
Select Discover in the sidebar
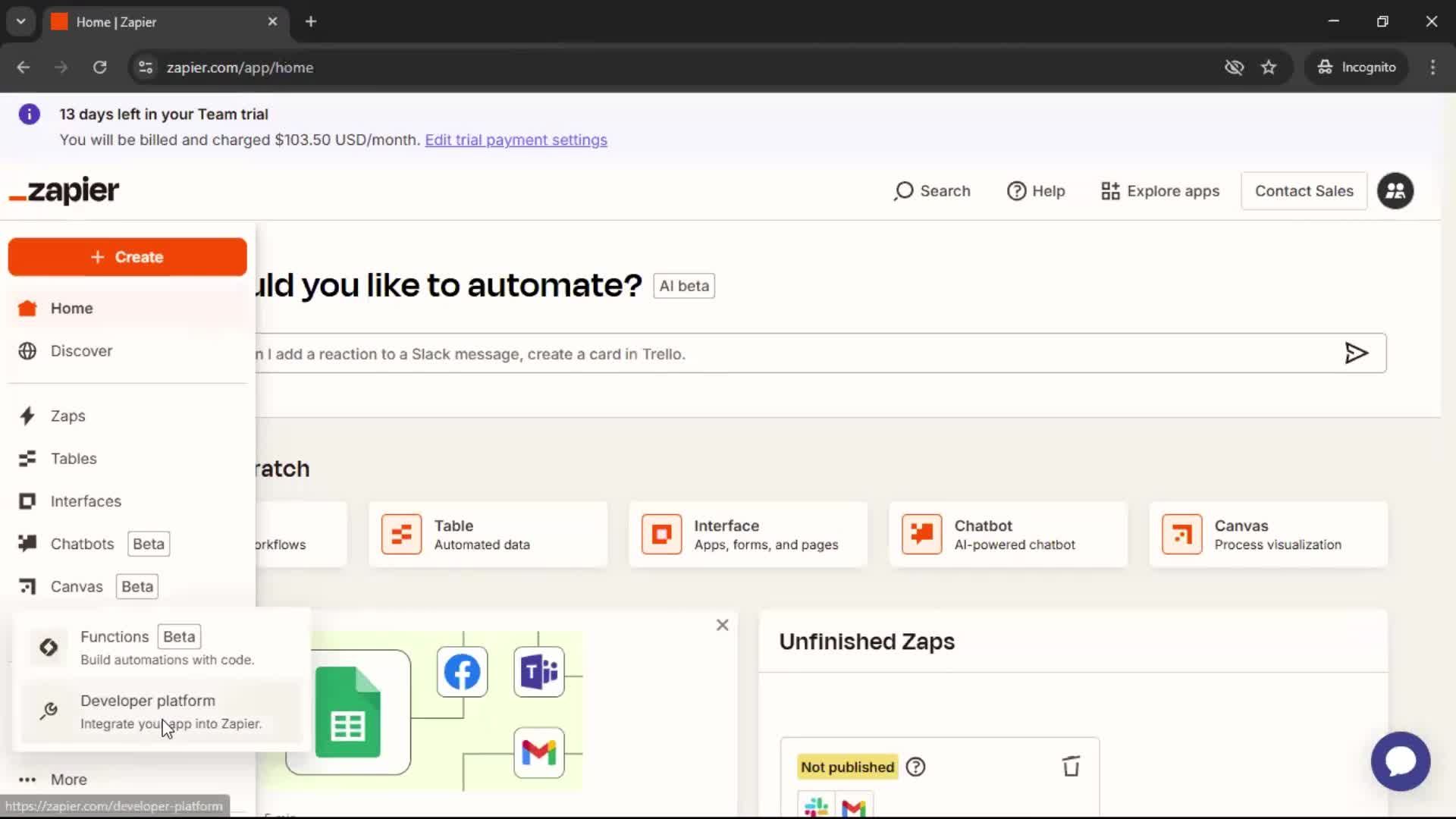click(x=127, y=351)
